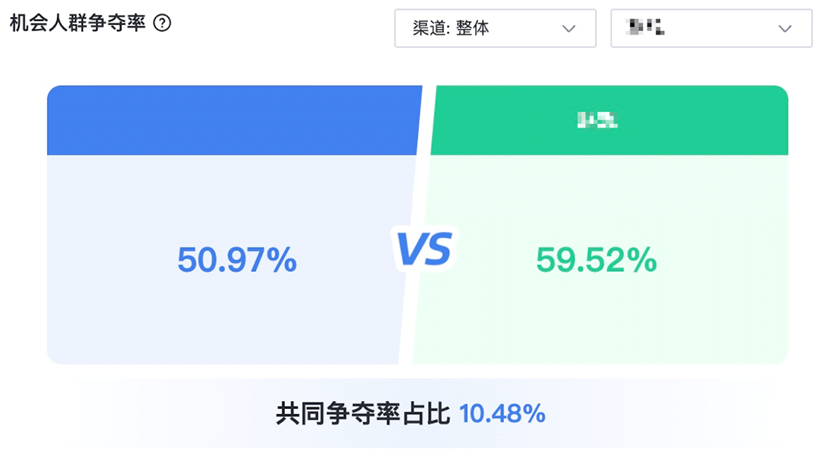Click the 59.52% value

(596, 260)
